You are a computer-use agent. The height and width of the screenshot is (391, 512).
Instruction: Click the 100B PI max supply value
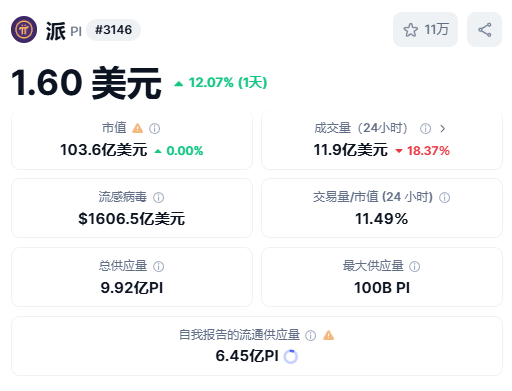pos(382,288)
